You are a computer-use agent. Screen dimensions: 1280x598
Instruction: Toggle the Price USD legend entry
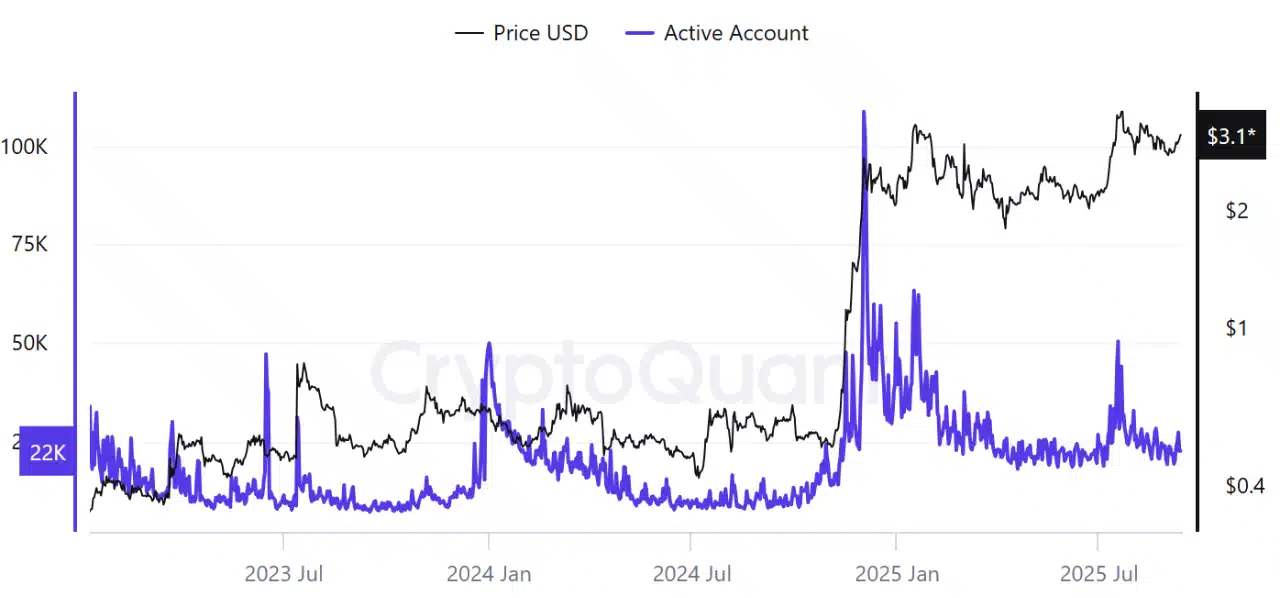tap(540, 33)
